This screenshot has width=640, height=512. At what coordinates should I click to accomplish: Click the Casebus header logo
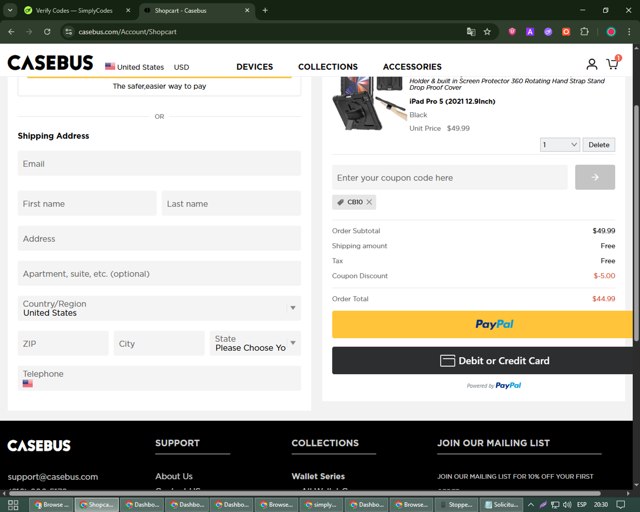click(50, 63)
